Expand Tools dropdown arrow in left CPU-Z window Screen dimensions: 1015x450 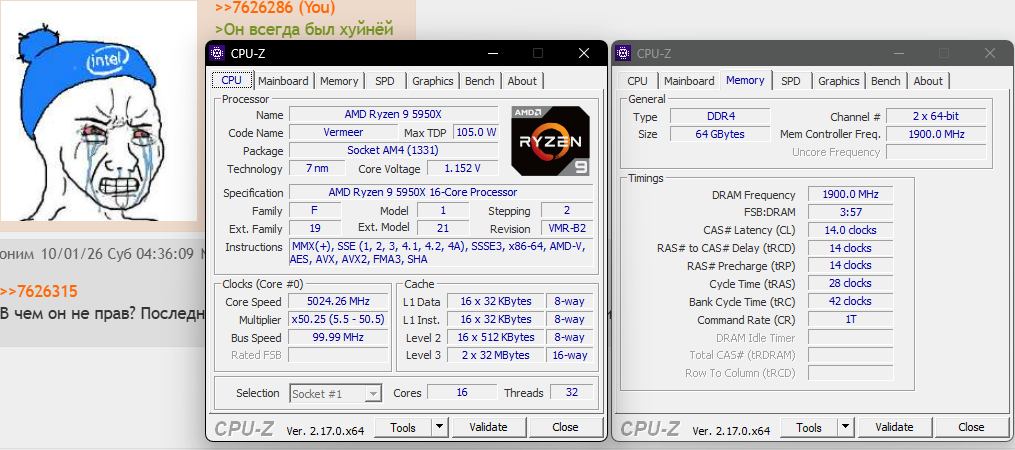coord(439,427)
